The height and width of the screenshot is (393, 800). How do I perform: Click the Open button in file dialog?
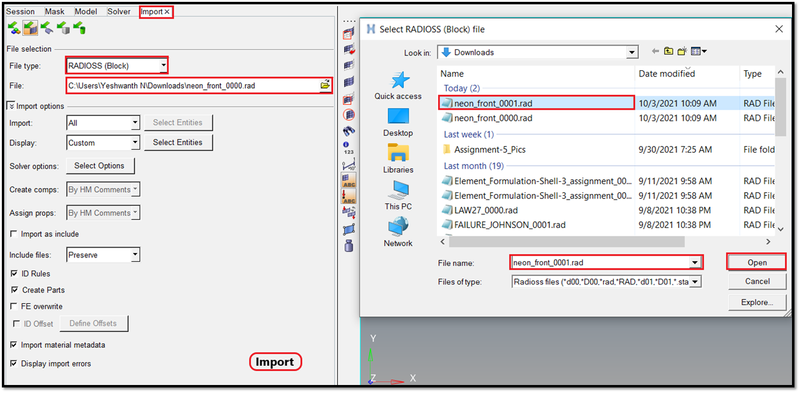(x=757, y=262)
